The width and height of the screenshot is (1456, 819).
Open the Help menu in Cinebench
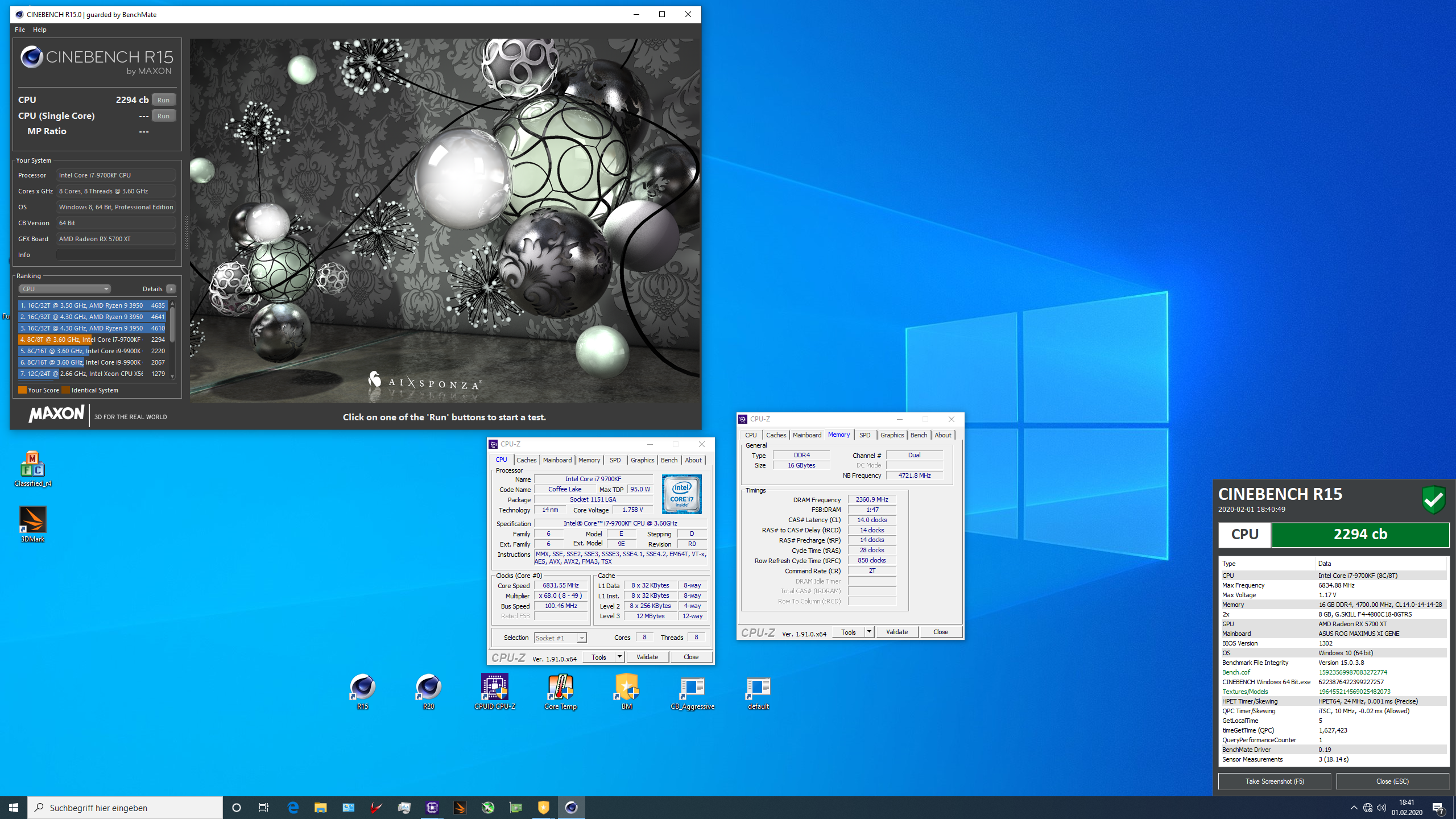coord(40,30)
